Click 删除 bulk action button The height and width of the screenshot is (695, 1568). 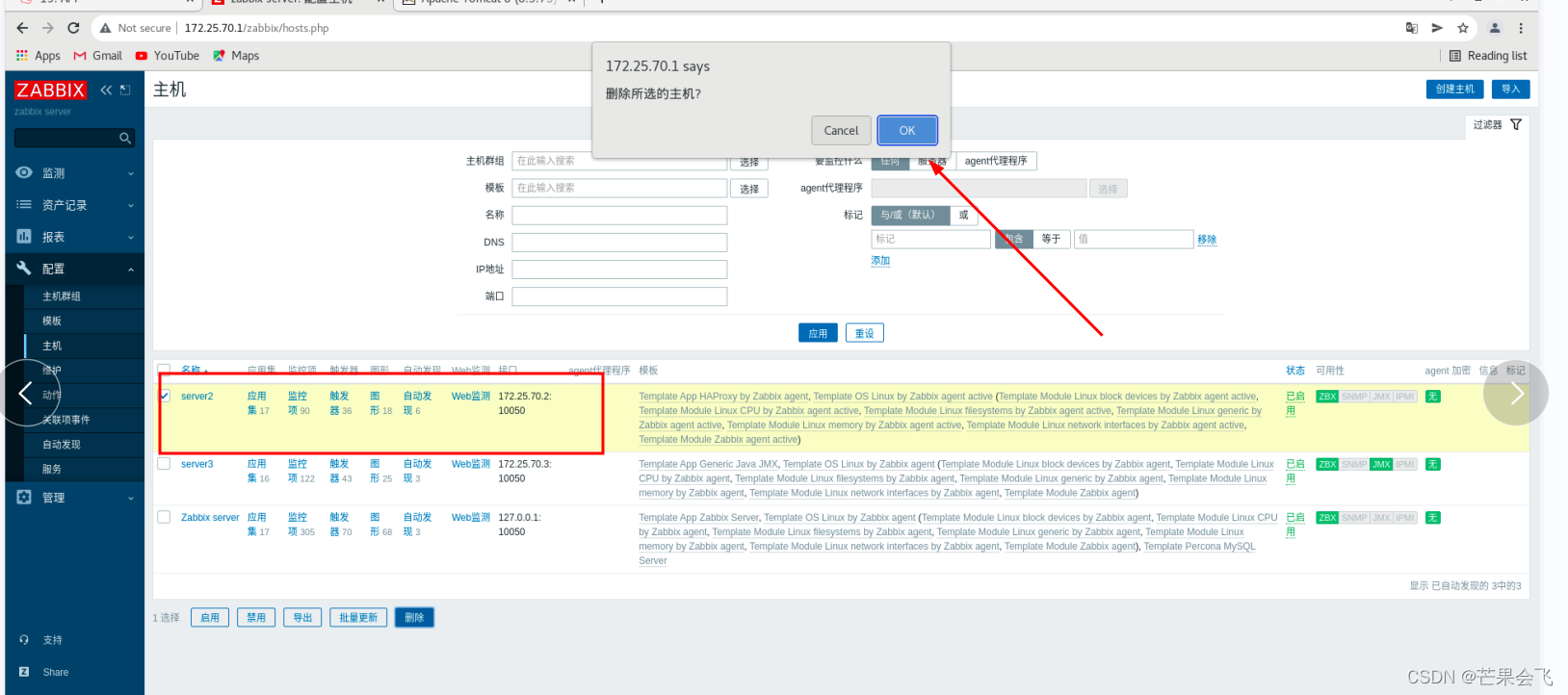(x=414, y=618)
